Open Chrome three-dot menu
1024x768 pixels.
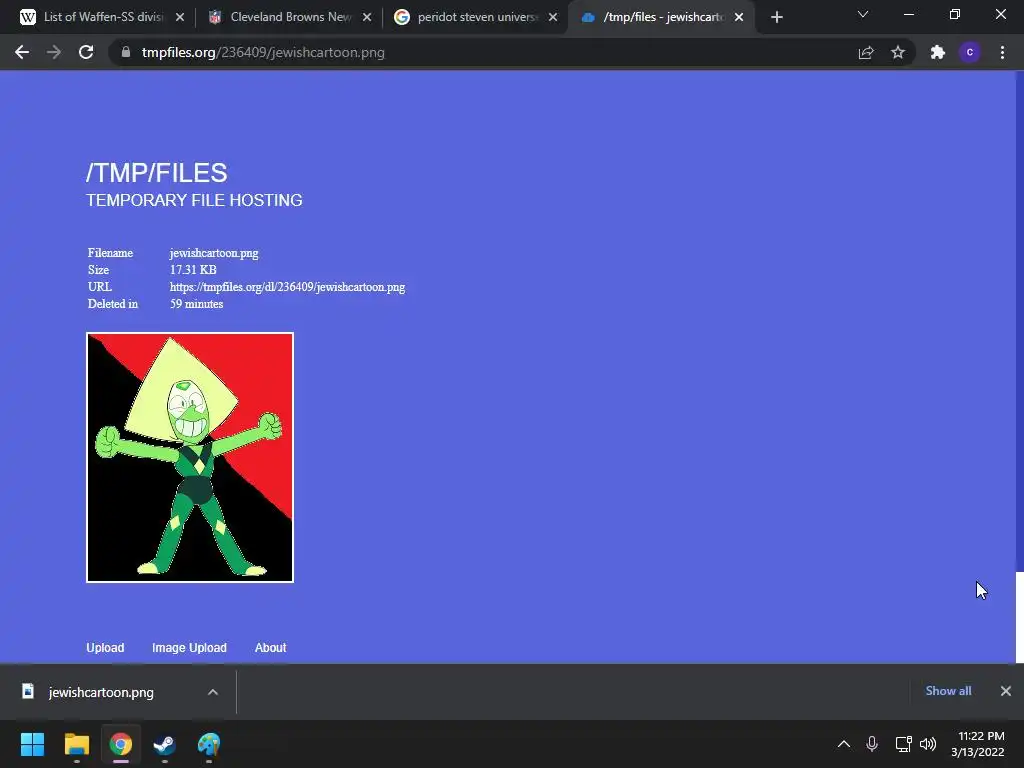click(x=1002, y=52)
